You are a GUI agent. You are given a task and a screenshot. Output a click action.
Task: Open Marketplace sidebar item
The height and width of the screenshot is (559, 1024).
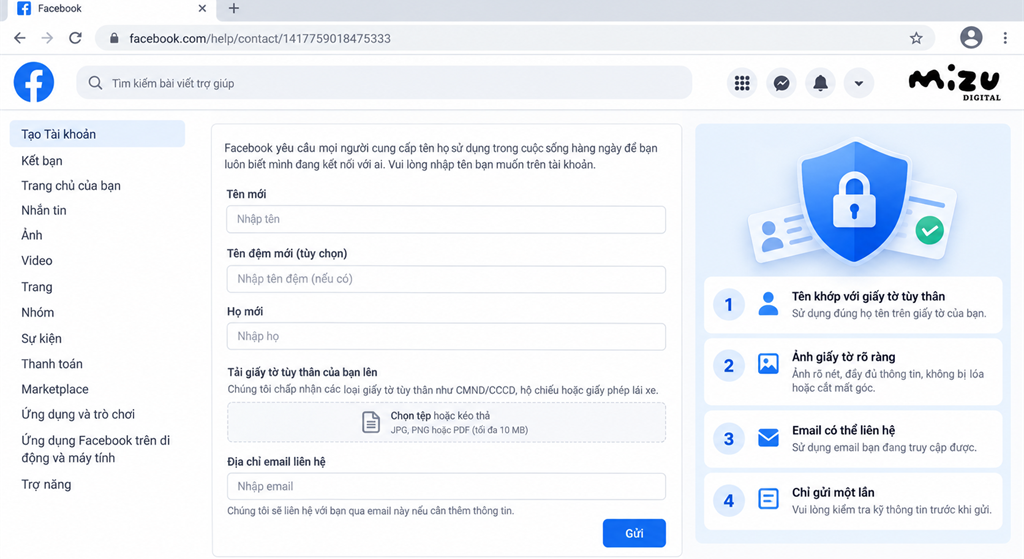tap(55, 389)
